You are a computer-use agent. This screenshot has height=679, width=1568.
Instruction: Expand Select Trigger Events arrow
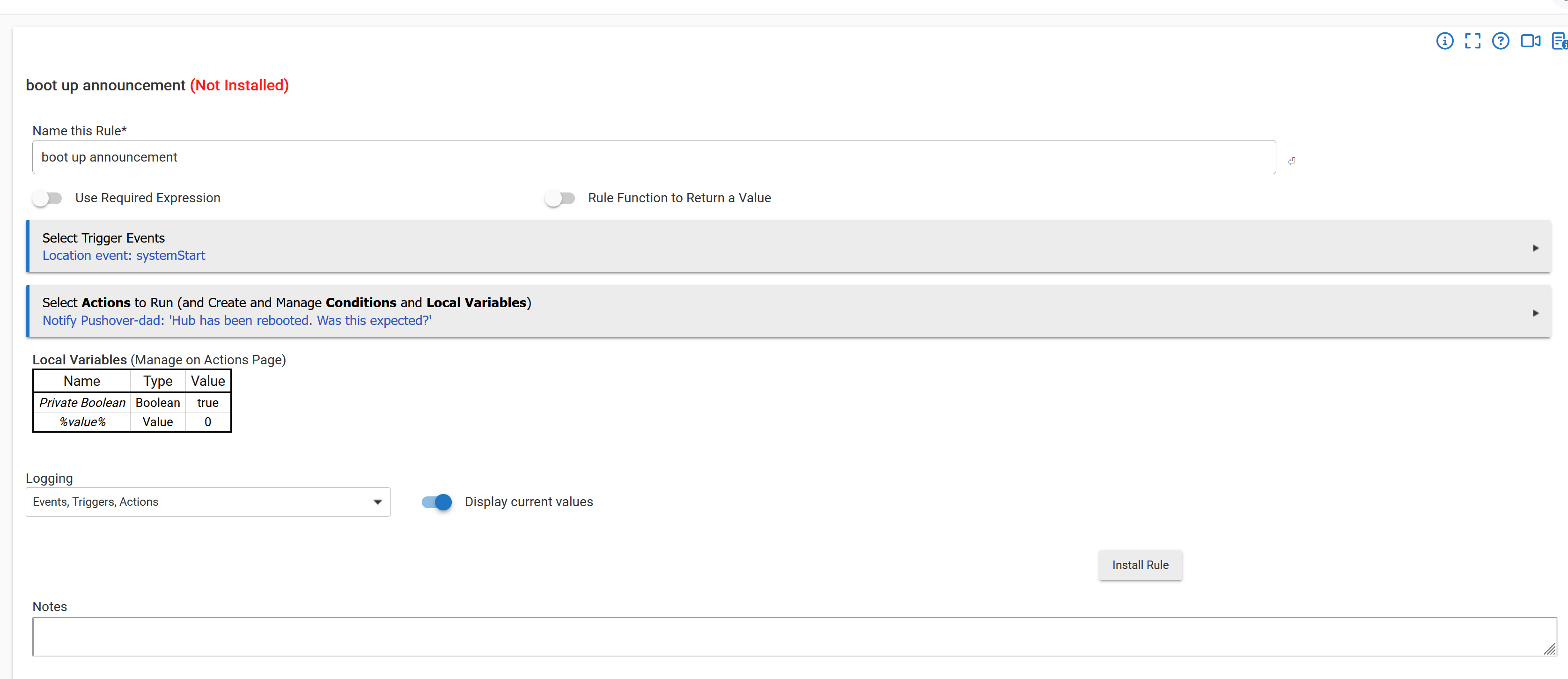coord(1535,248)
